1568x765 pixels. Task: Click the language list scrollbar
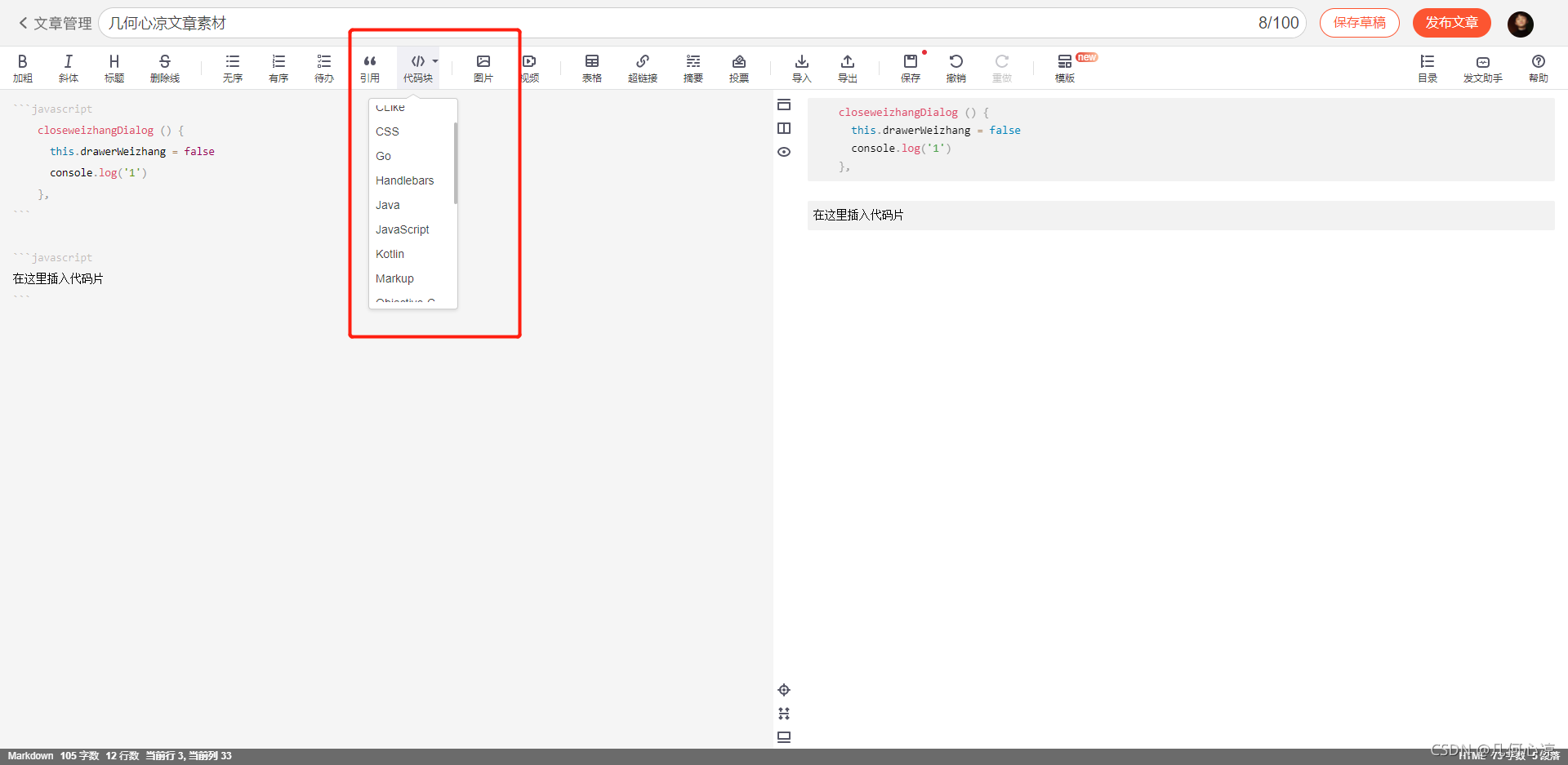455,163
